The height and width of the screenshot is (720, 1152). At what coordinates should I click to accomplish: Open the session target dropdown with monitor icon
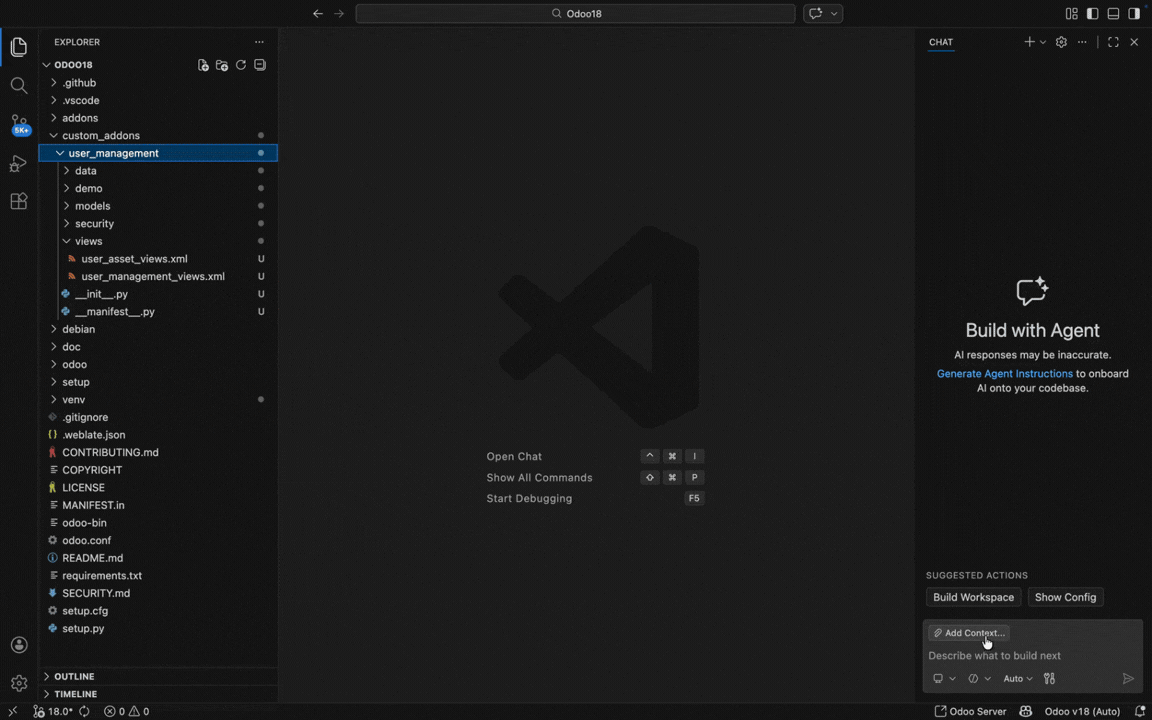click(x=944, y=678)
